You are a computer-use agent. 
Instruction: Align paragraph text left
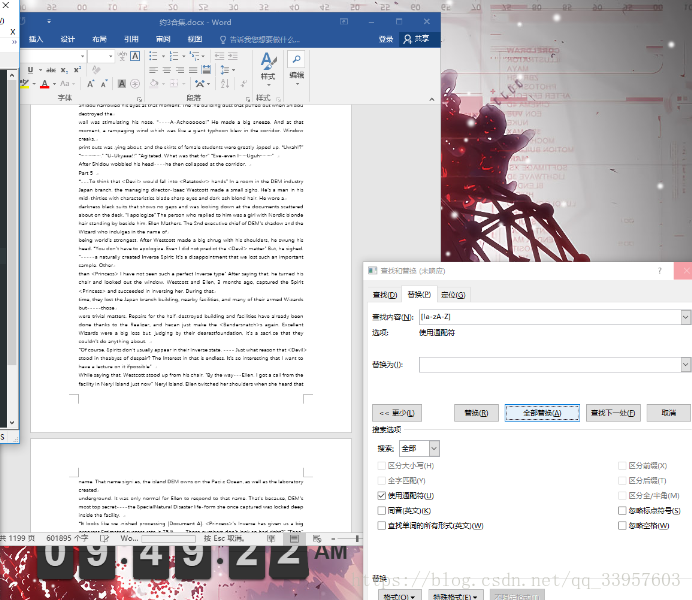154,70
